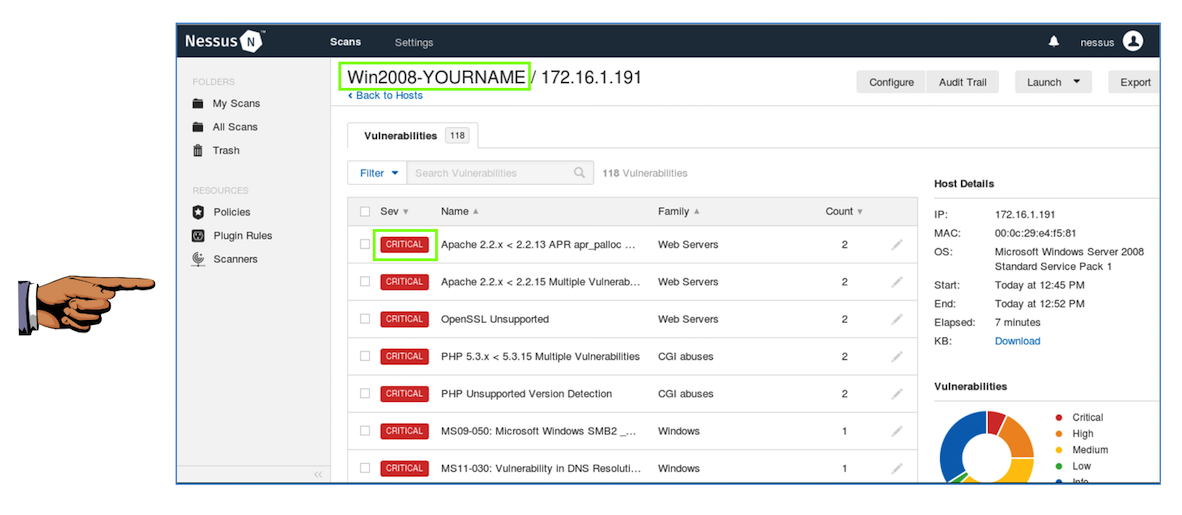Click High orange legend swatch
Viewport: 1182px width, 515px height.
(1059, 434)
